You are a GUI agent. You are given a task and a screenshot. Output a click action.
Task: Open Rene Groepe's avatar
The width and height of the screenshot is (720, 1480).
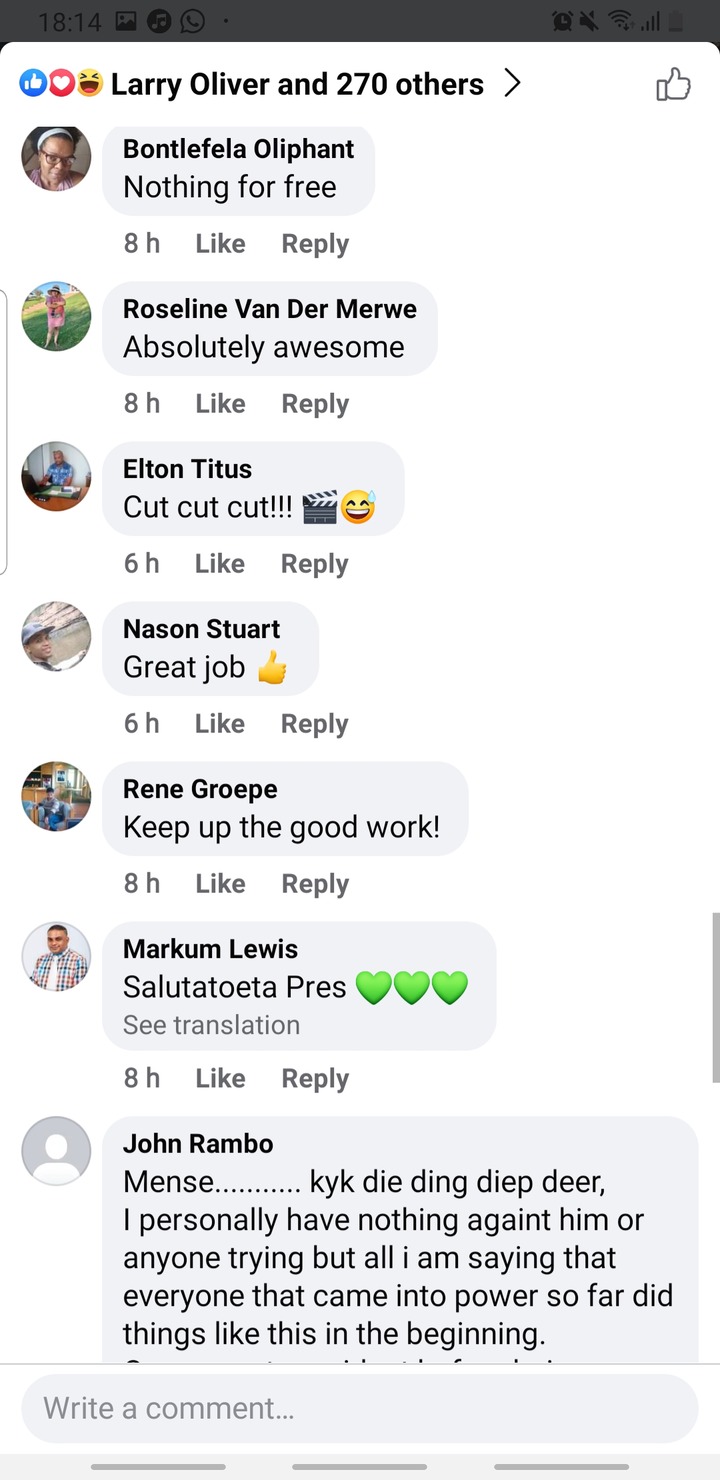coord(56,796)
